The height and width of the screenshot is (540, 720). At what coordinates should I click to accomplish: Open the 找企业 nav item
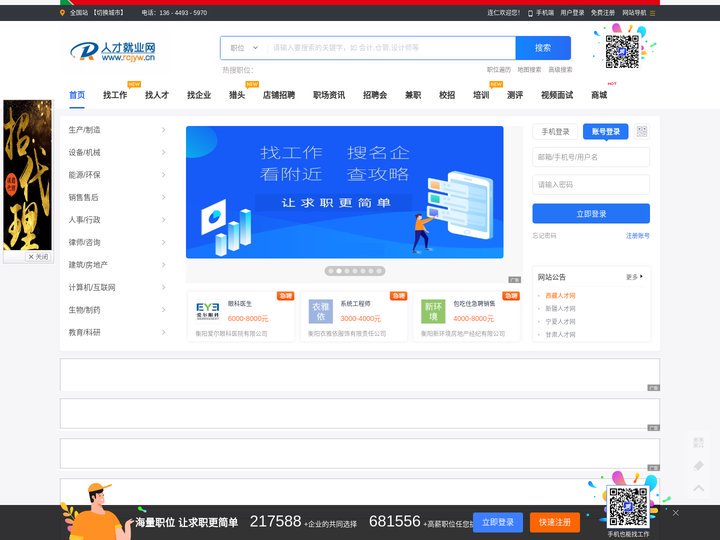click(x=199, y=95)
